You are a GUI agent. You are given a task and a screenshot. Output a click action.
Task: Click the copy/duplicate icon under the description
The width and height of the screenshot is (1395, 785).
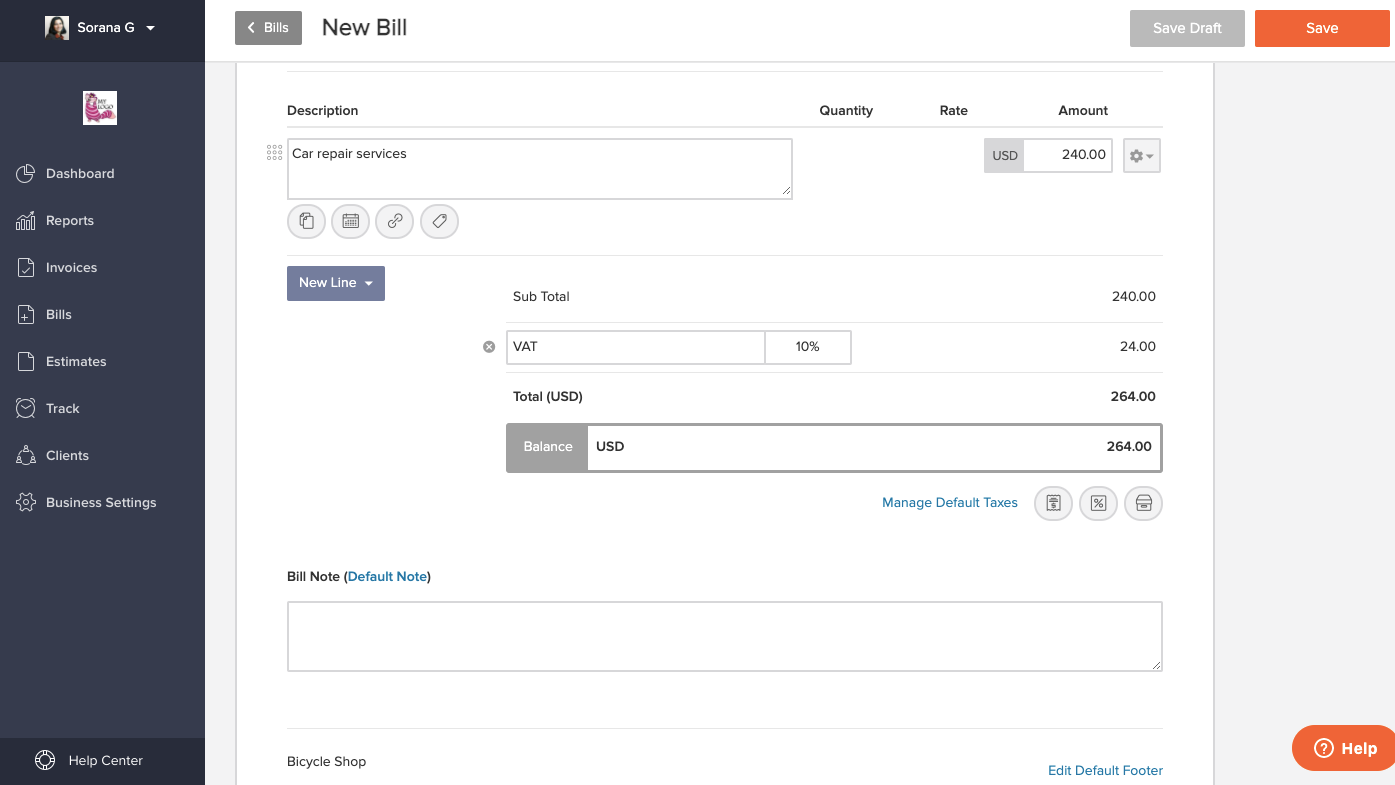click(x=306, y=221)
